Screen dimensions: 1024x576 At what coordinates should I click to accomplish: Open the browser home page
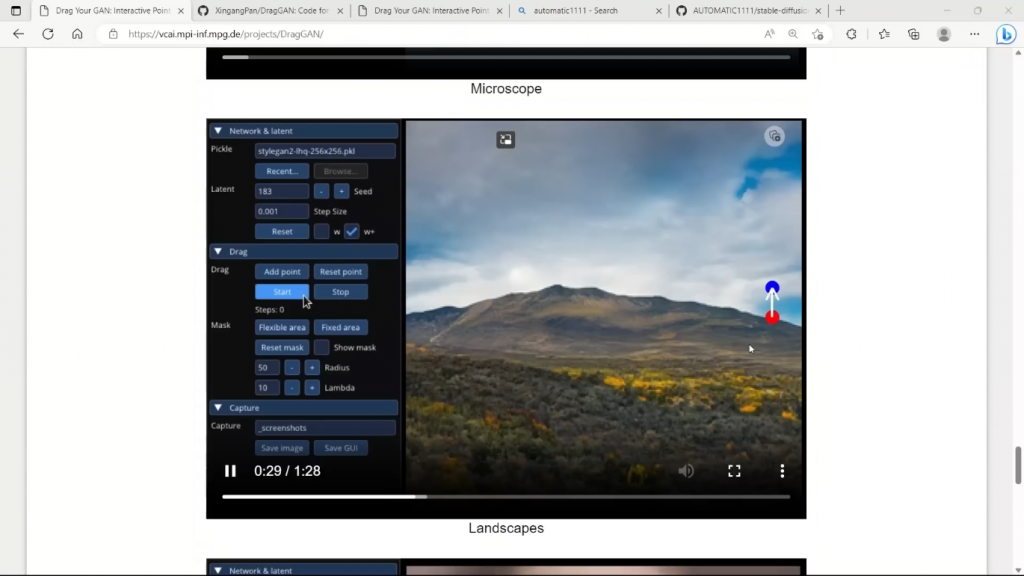tap(77, 34)
